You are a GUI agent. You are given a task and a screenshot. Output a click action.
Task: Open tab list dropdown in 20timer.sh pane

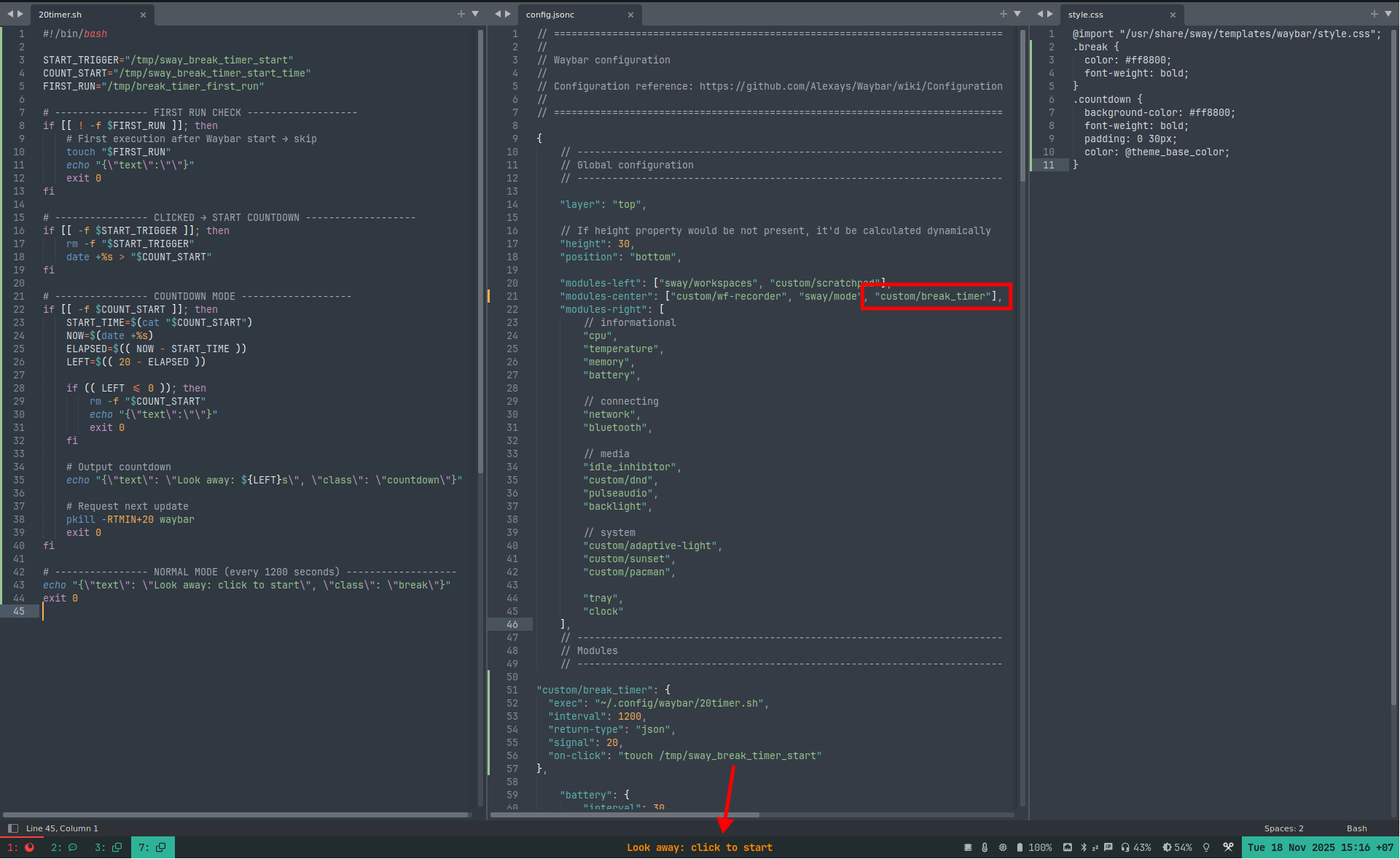(475, 14)
